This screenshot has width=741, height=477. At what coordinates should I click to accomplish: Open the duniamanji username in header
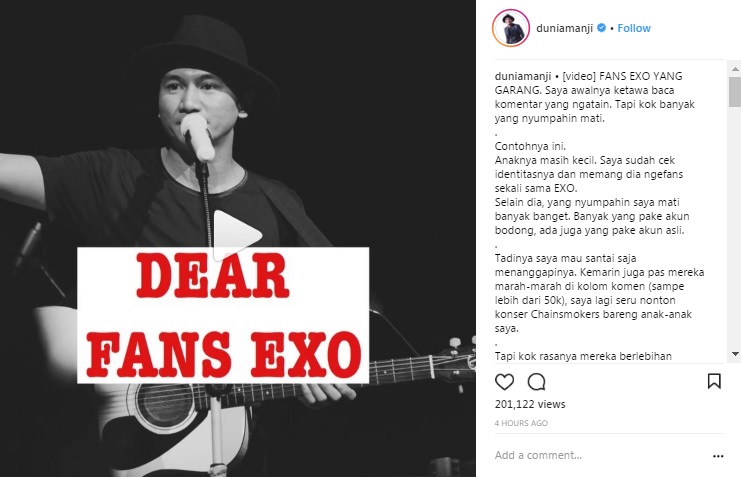pos(564,28)
